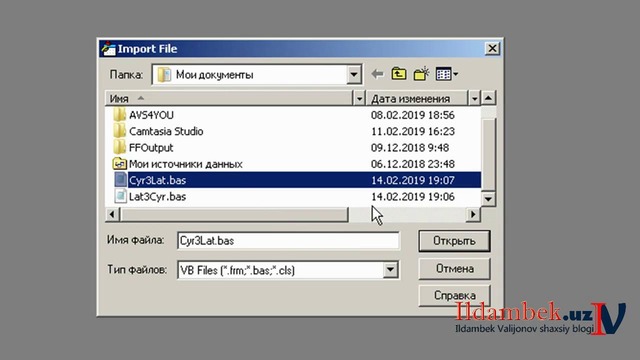Click the date 06.12.2018 23:48
The image size is (640, 360).
pyautogui.click(x=413, y=164)
